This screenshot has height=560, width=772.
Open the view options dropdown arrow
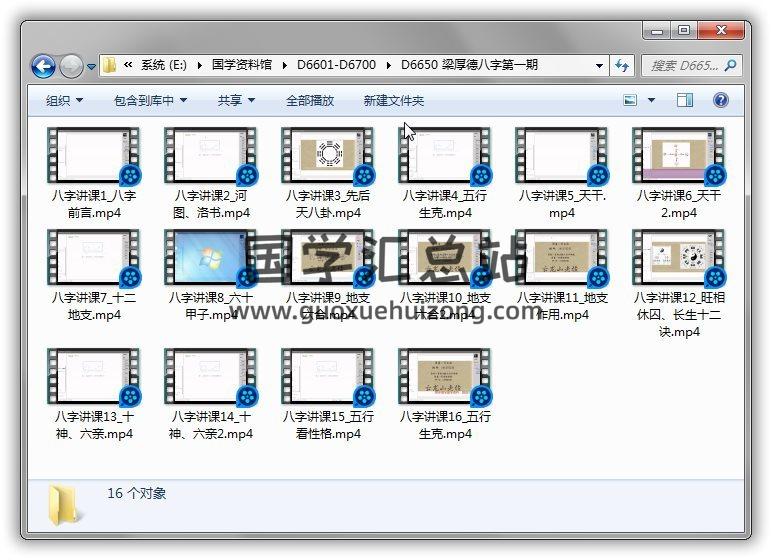point(651,100)
